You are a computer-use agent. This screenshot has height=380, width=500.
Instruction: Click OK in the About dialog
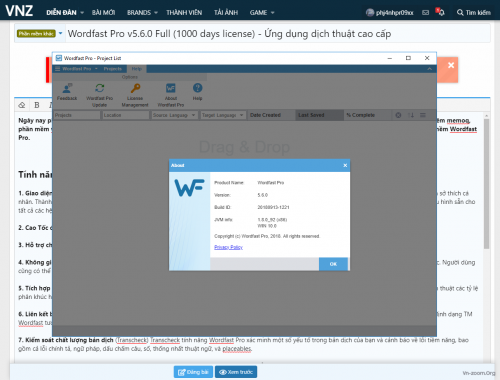point(333,264)
